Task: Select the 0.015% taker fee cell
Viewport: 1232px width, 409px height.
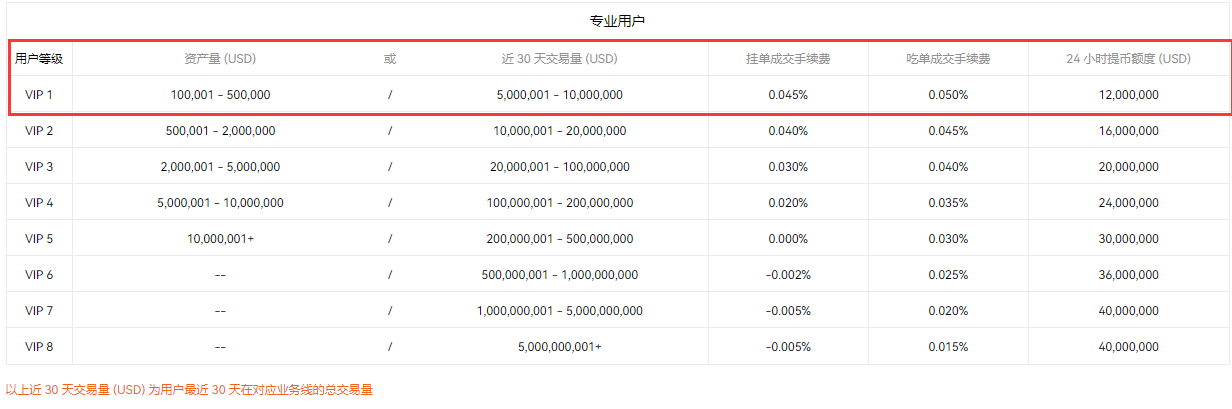Action: (x=948, y=347)
